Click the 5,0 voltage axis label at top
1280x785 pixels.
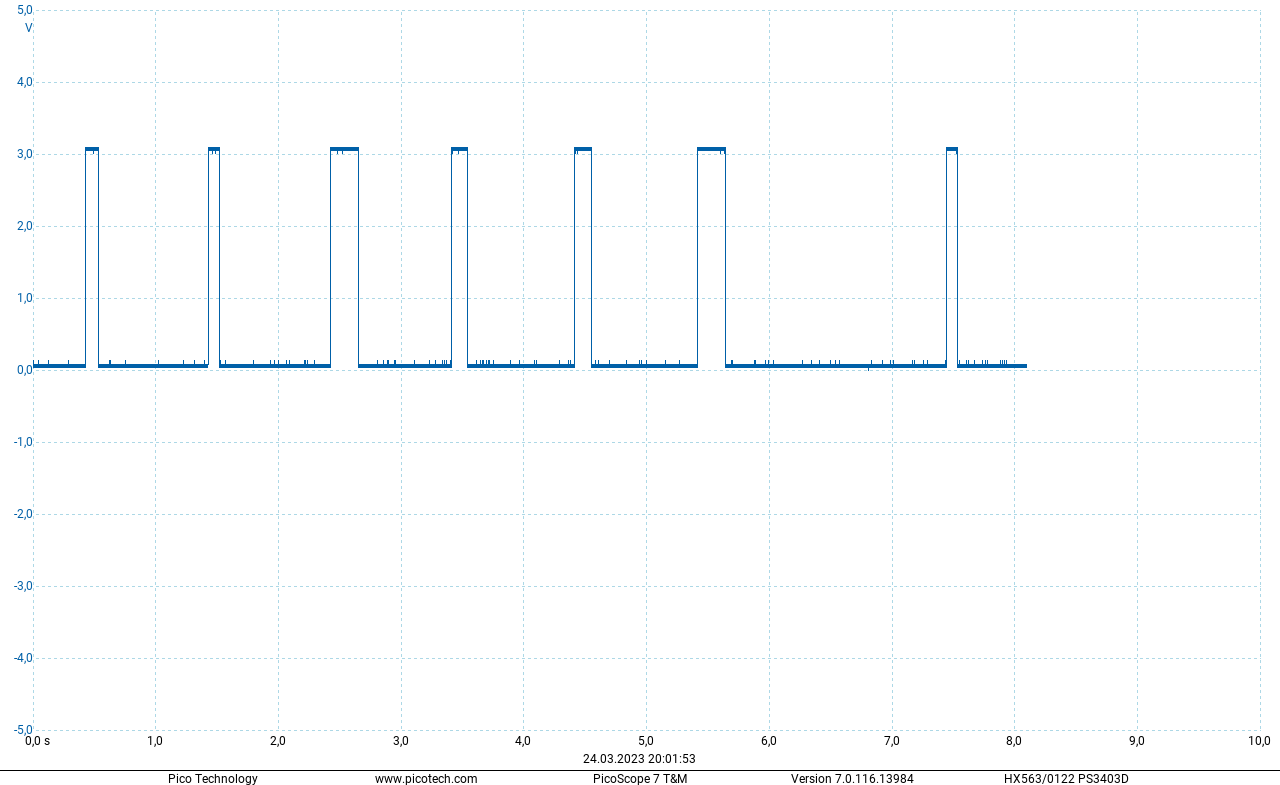pyautogui.click(x=25, y=11)
